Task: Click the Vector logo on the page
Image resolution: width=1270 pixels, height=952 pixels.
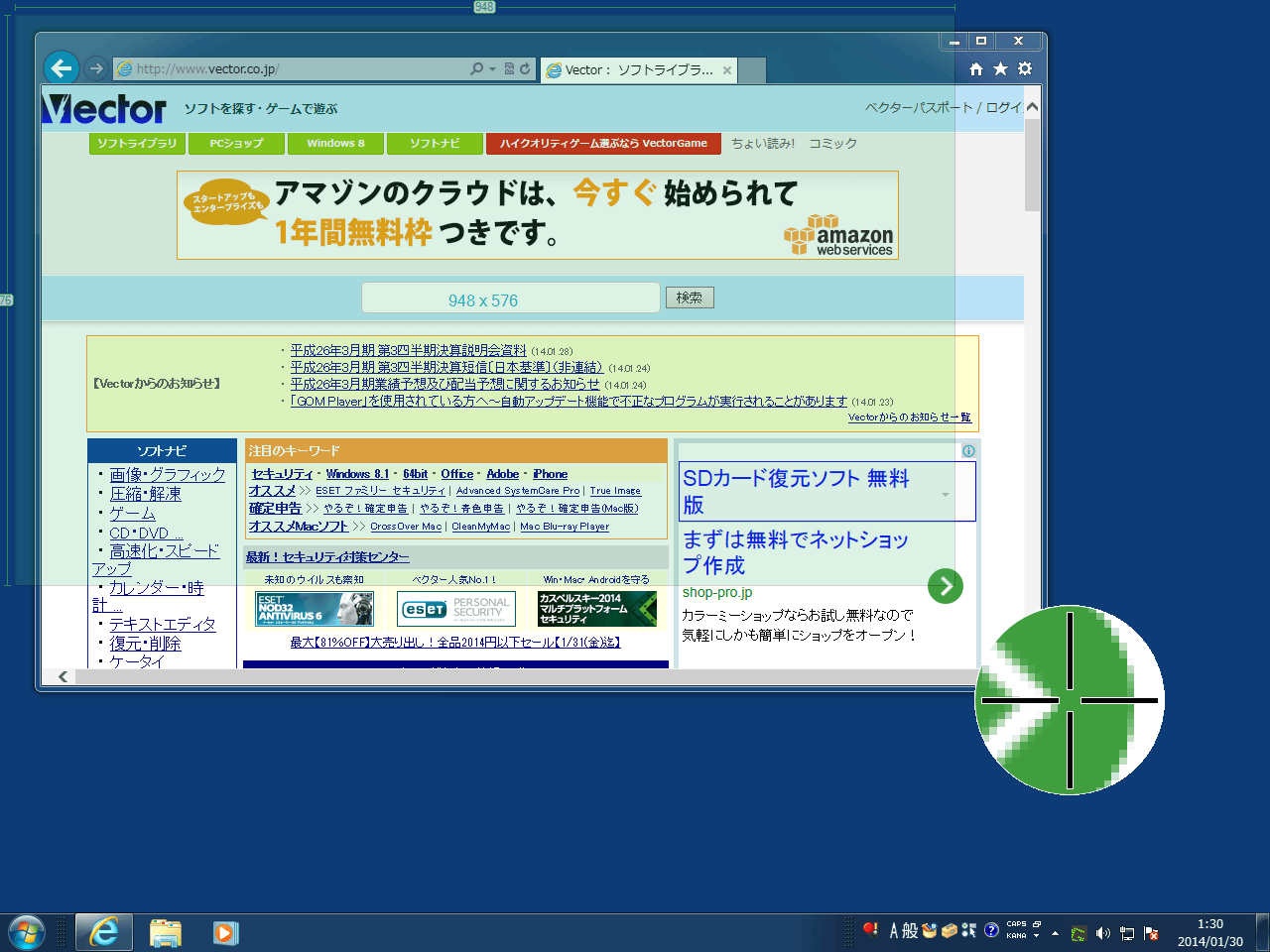Action: tap(104, 109)
